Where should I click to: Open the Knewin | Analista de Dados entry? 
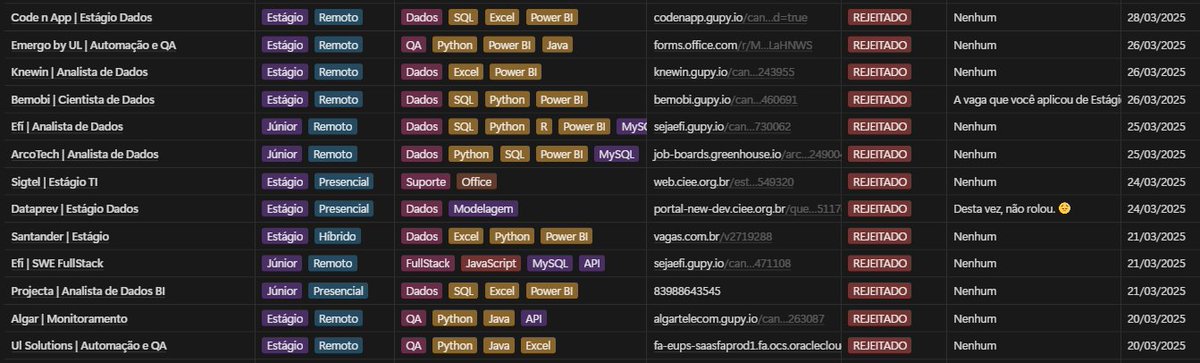[80, 72]
